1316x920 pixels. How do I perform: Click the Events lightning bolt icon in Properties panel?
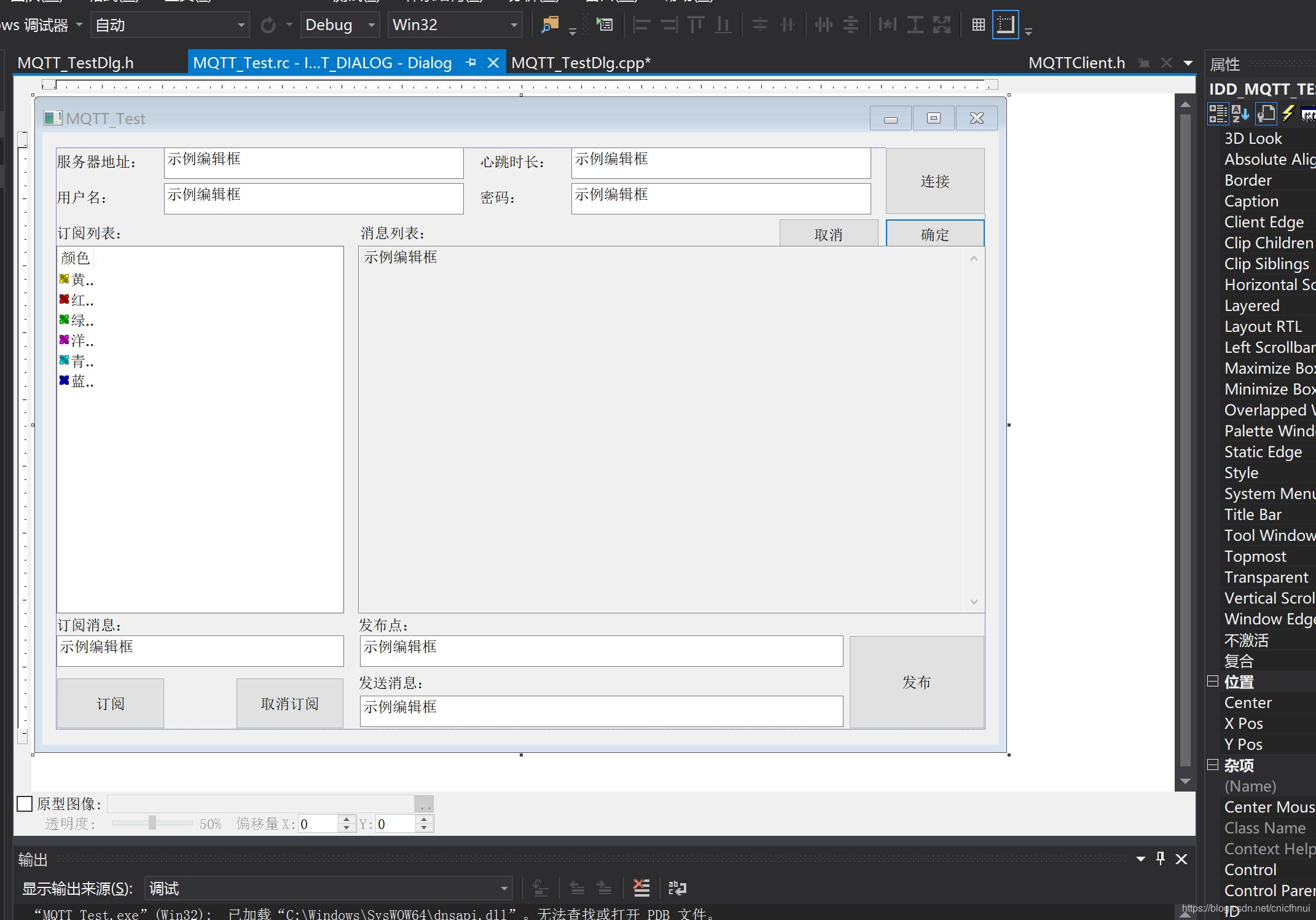click(1288, 114)
